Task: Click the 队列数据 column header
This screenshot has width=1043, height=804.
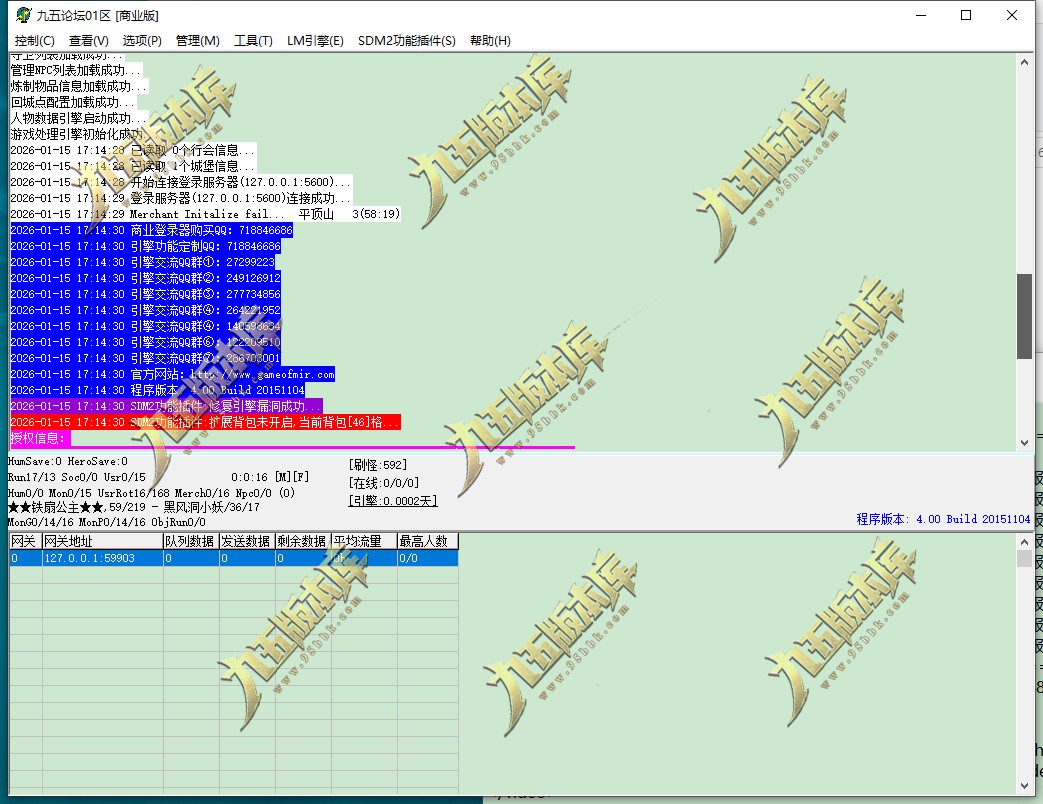Action: coord(192,541)
